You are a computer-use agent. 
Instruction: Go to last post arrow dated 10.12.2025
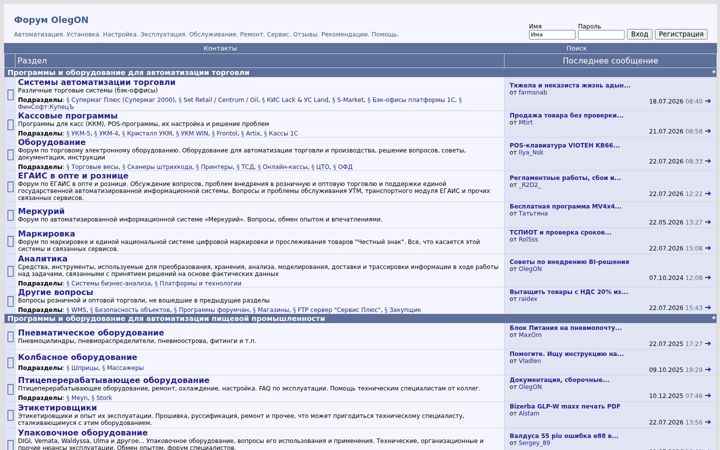pos(708,396)
